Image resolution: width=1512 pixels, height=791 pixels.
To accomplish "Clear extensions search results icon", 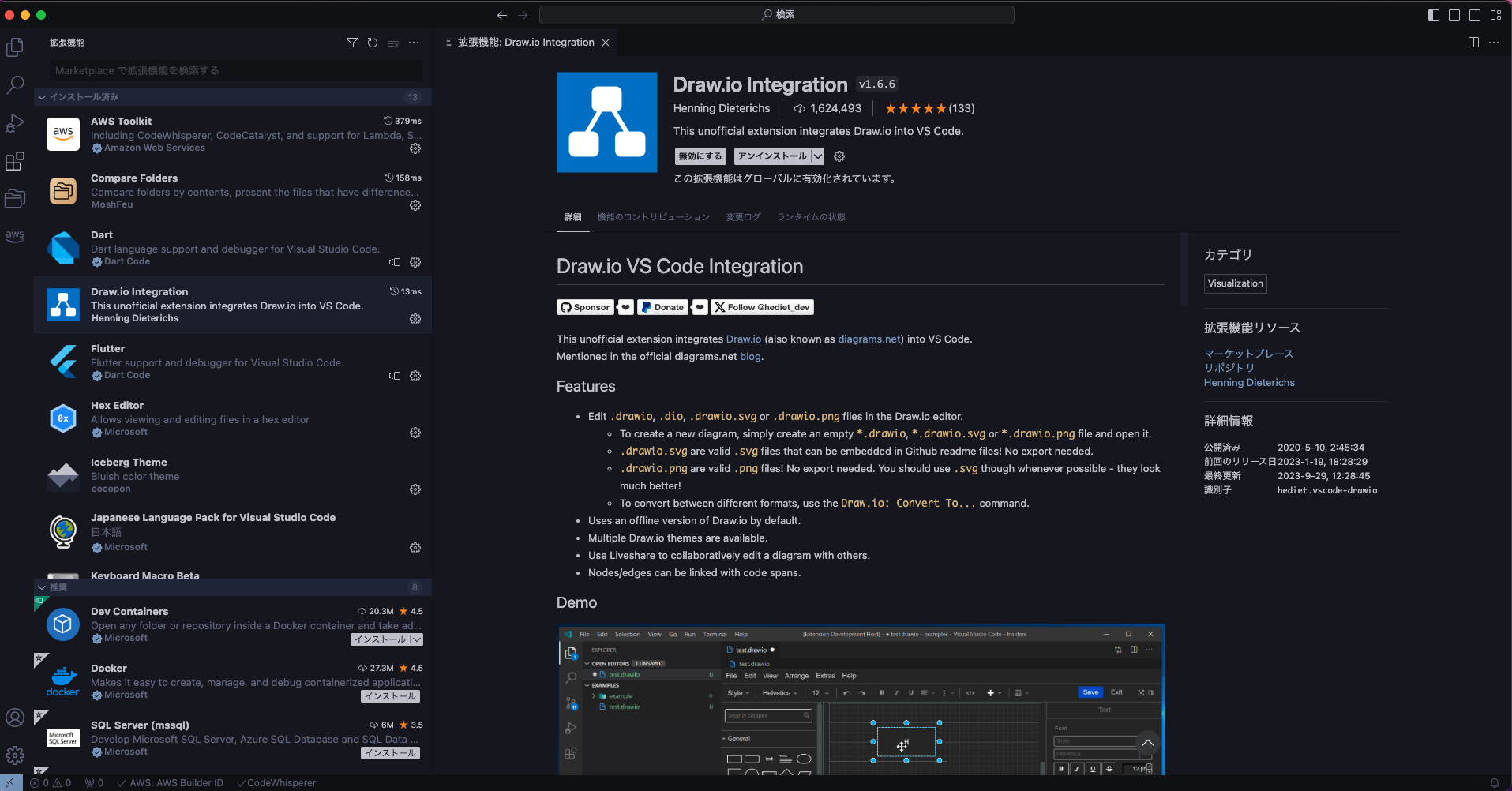I will 393,43.
